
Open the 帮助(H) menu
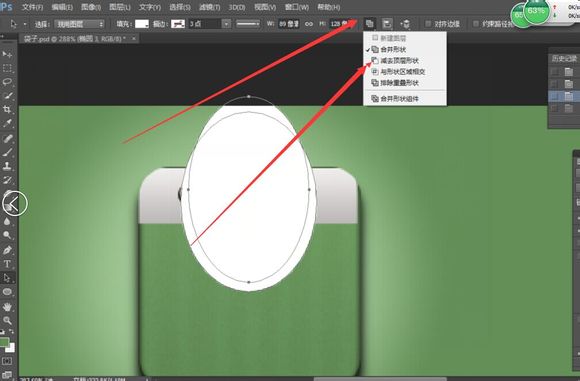pyautogui.click(x=328, y=7)
